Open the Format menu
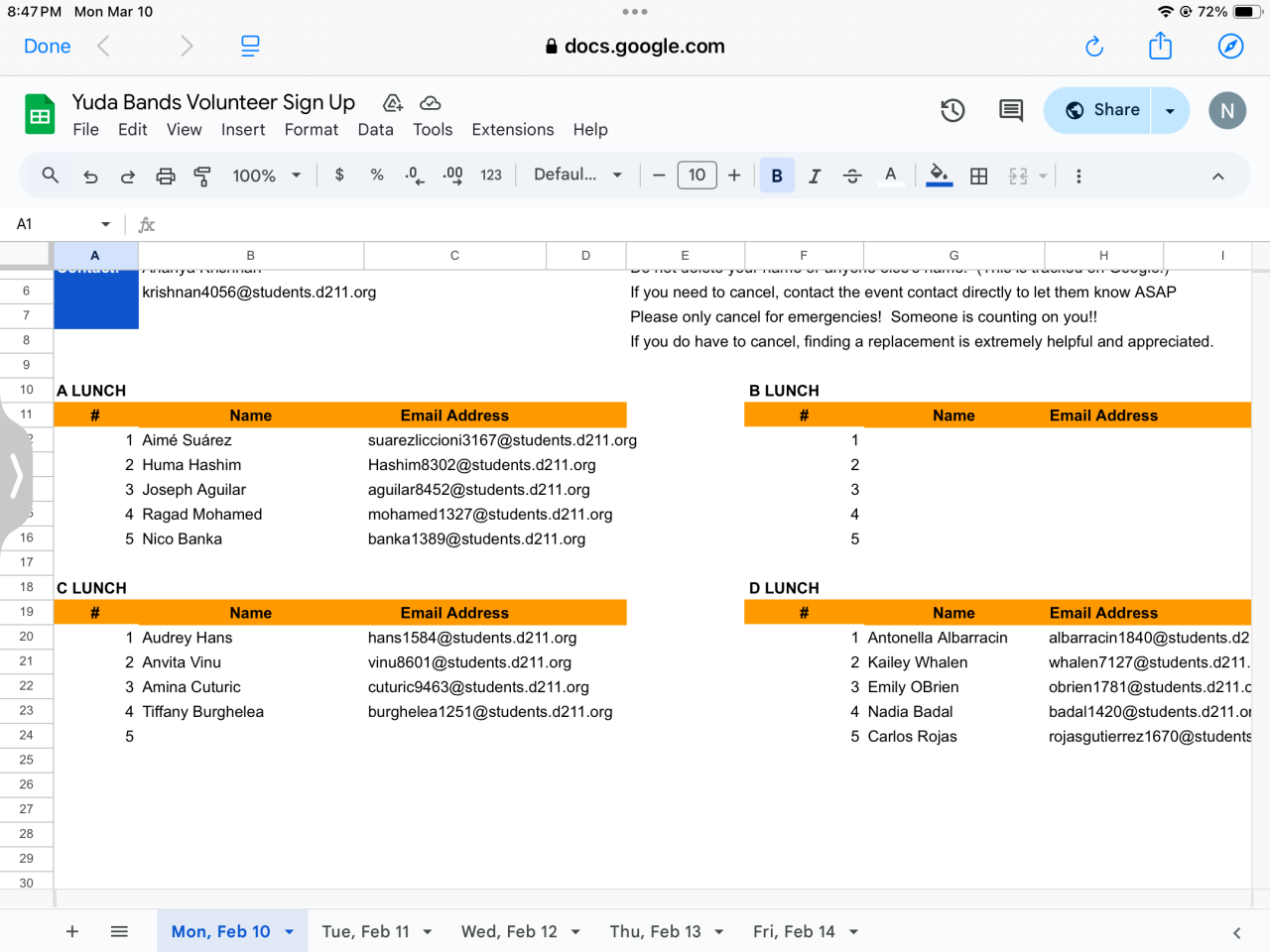Viewport: 1270px width, 952px height. click(311, 130)
